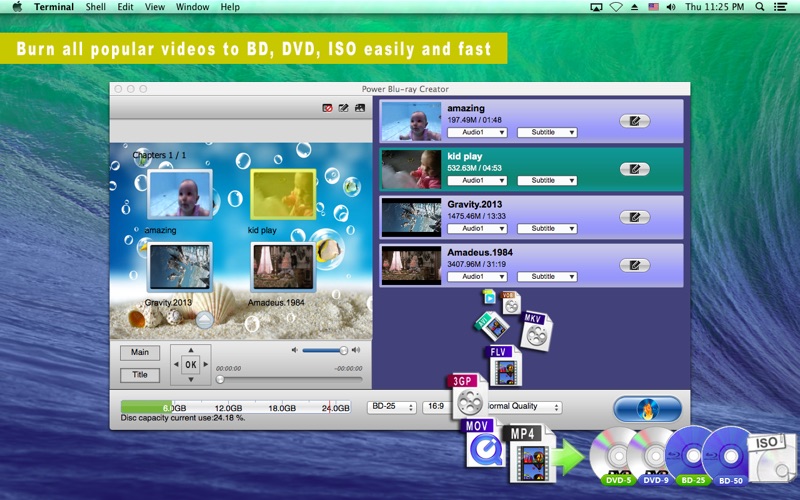Navigate up with the arrow above OK
This screenshot has width=800, height=500.
click(191, 350)
